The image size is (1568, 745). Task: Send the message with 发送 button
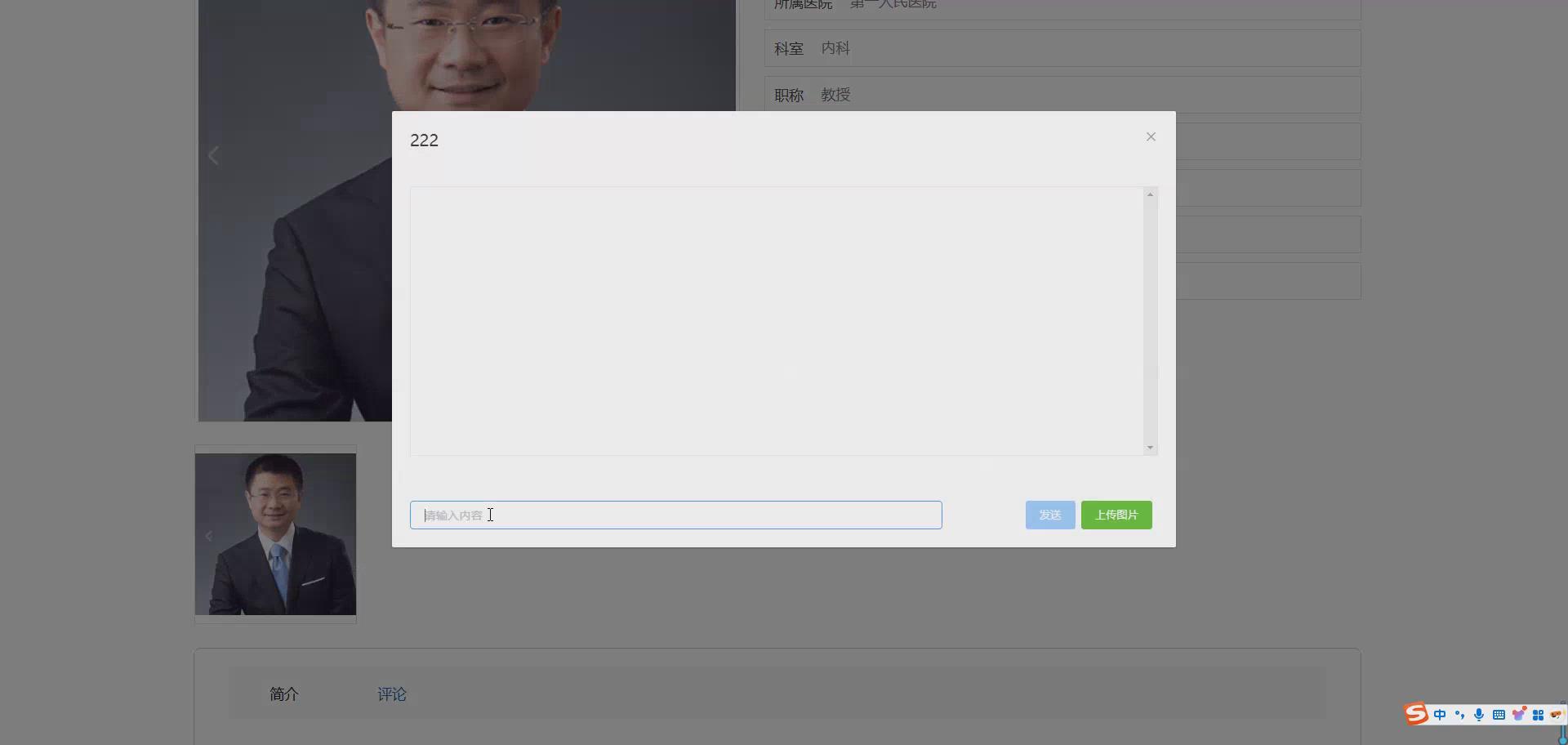(1050, 515)
